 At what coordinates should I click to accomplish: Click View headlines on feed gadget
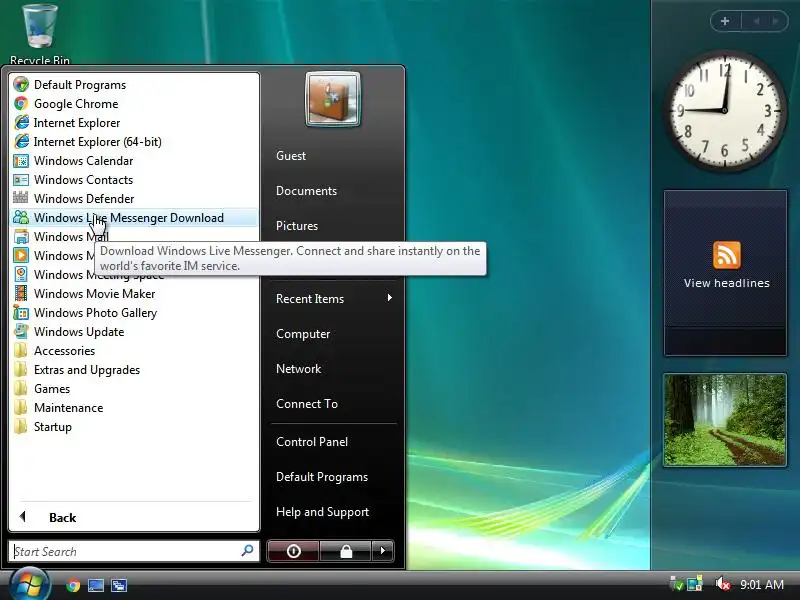[x=727, y=283]
